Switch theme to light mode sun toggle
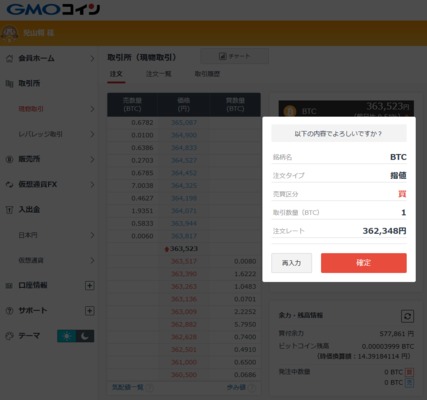 pos(67,336)
